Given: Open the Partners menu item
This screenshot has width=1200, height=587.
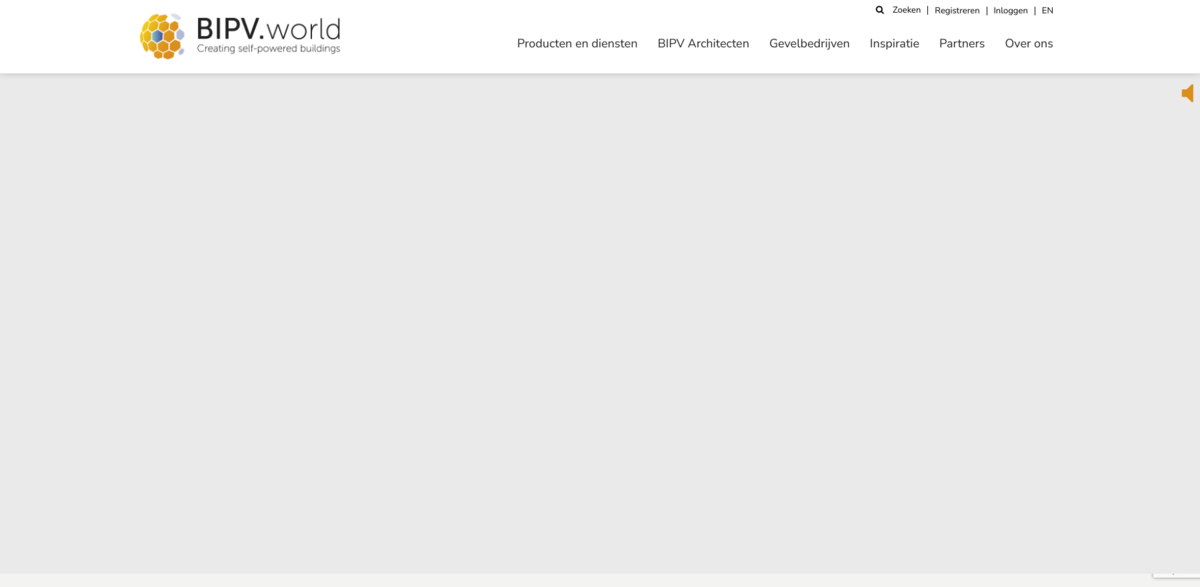Looking at the screenshot, I should (961, 44).
